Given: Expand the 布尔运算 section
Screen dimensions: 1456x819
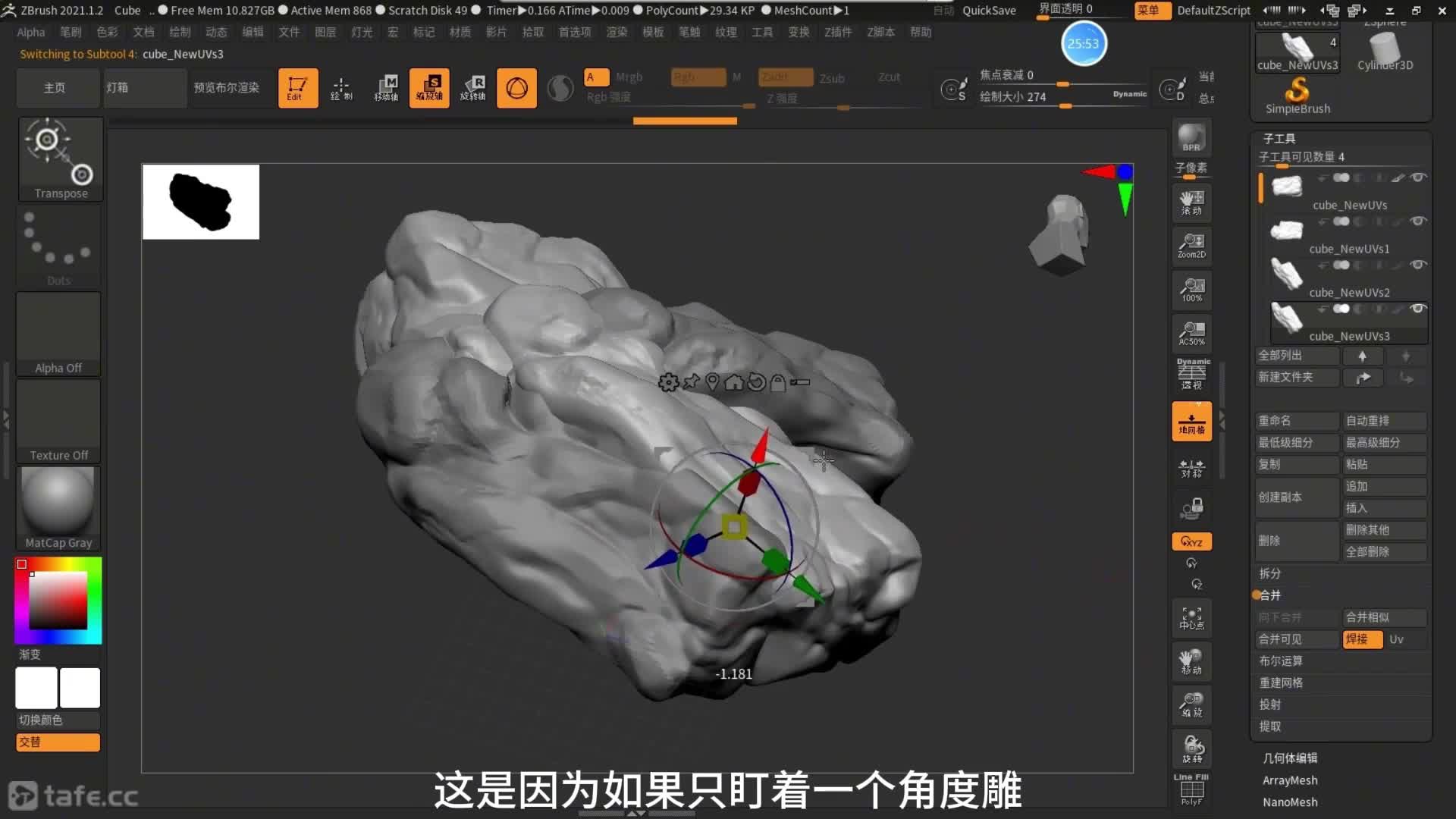Looking at the screenshot, I should click(1281, 661).
